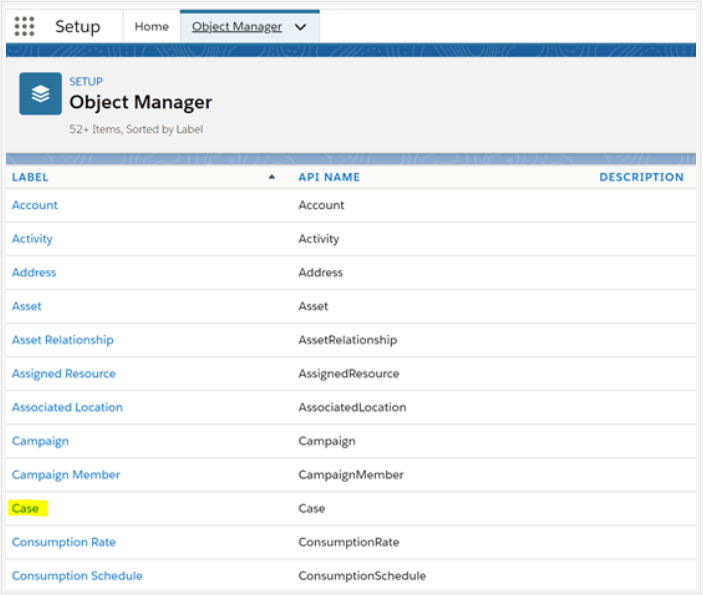Sort by the LABEL column header
Viewport: 703px width, 595px height.
click(30, 177)
